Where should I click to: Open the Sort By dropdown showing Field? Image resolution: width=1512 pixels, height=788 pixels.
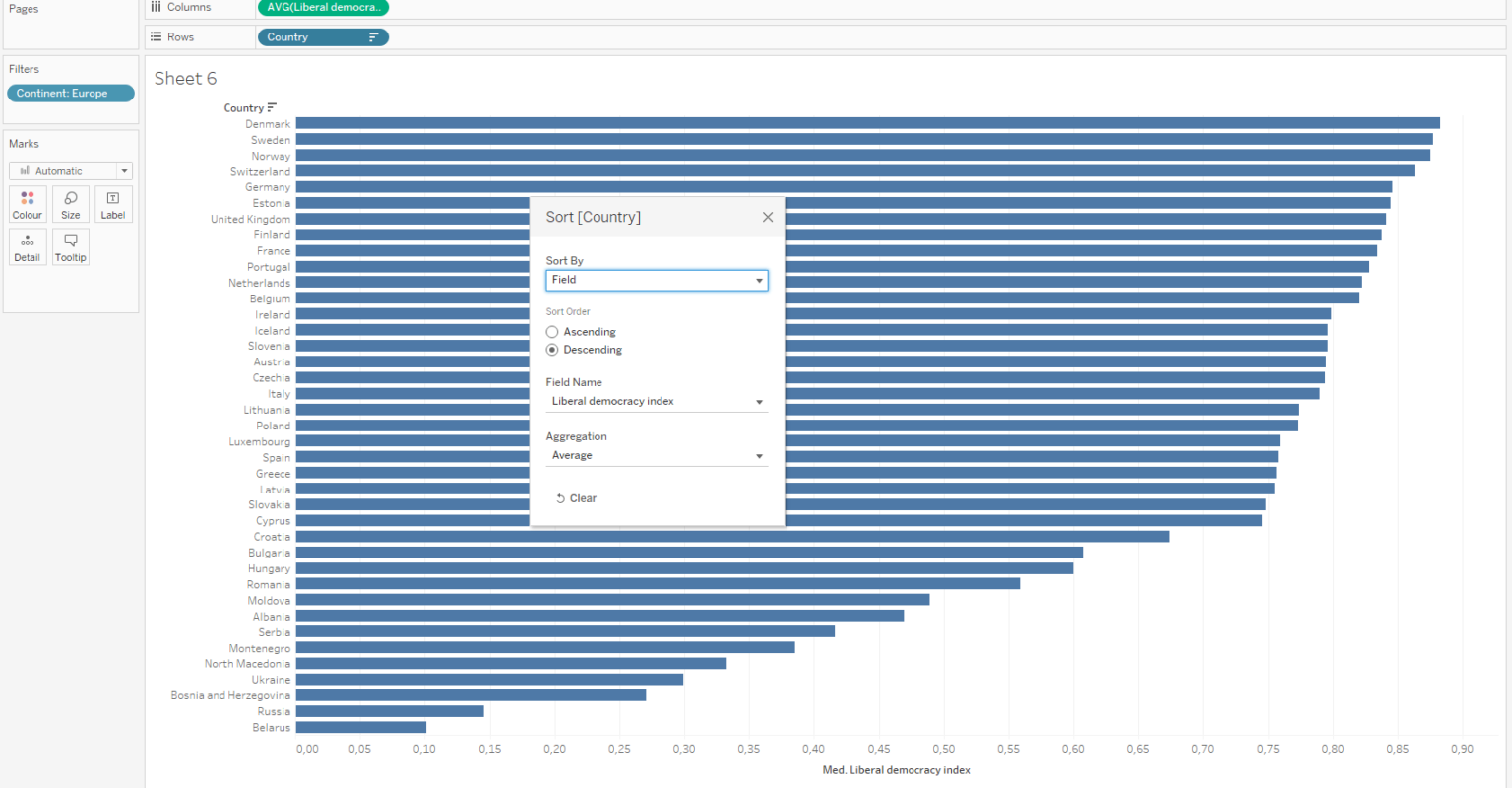[657, 280]
